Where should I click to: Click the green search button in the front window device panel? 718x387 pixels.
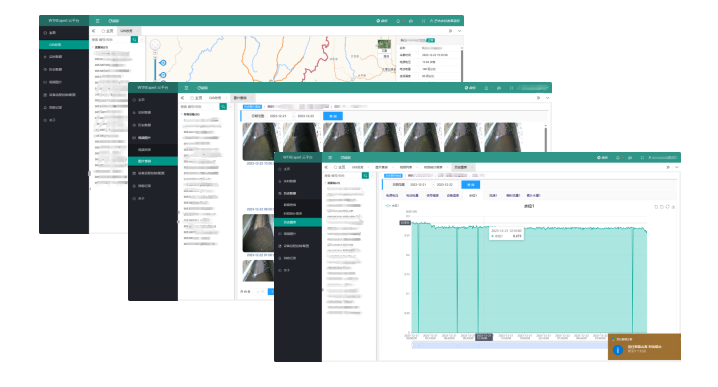click(x=365, y=175)
